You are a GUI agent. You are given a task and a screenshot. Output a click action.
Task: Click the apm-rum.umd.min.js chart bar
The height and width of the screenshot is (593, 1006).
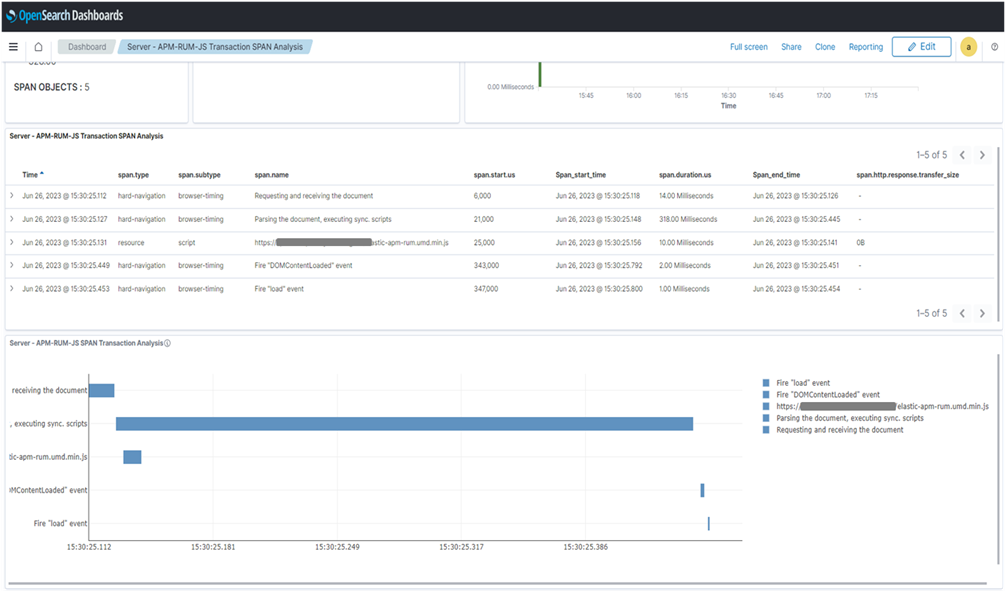(x=132, y=457)
